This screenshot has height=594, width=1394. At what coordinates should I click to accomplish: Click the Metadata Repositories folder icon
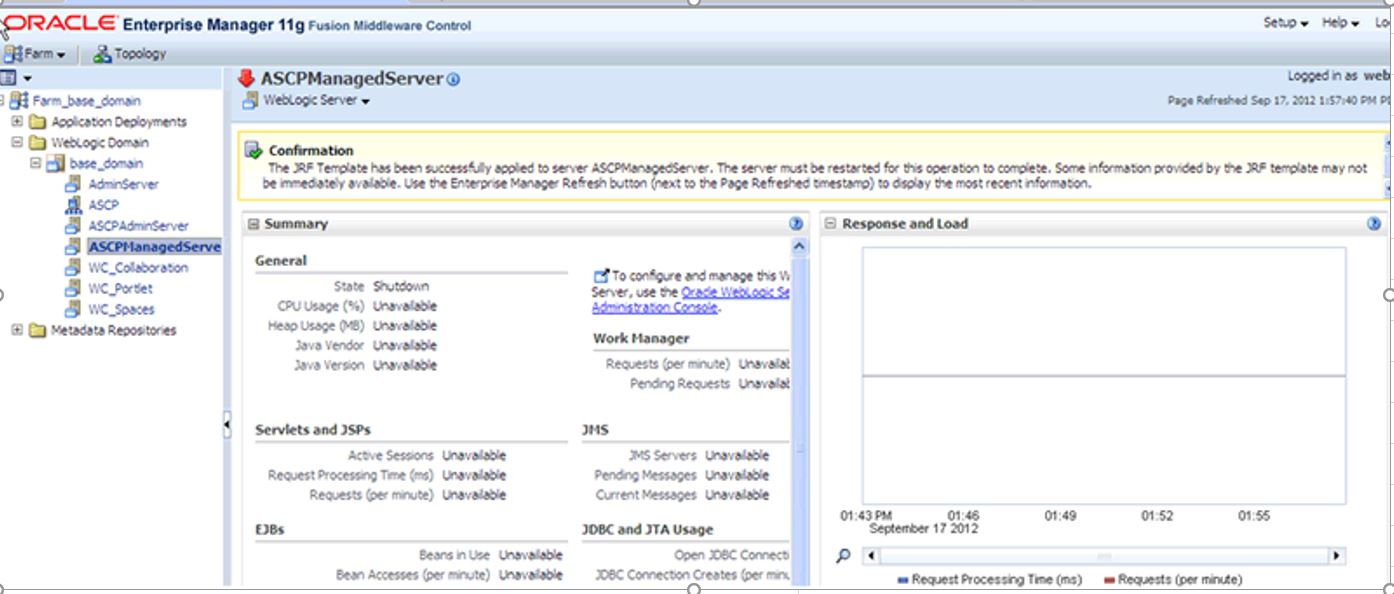(x=37, y=330)
